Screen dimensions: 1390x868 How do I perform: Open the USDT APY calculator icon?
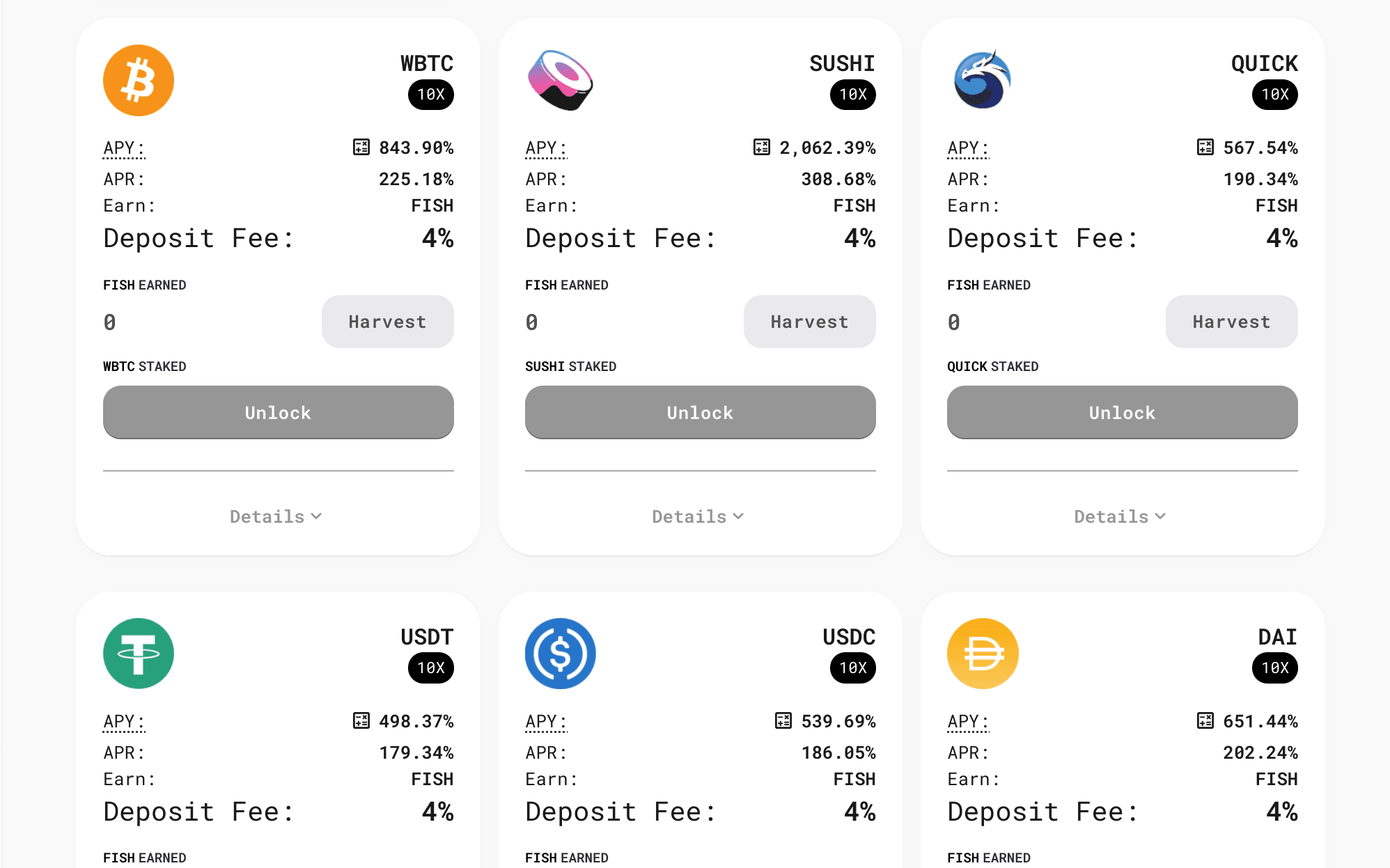click(x=361, y=721)
